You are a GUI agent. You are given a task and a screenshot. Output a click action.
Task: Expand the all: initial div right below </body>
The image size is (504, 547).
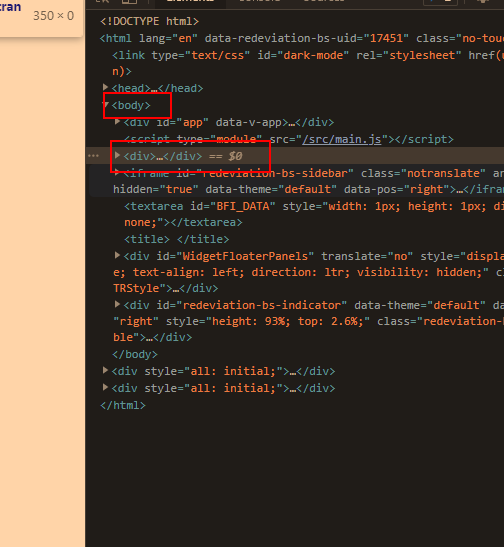point(105,370)
